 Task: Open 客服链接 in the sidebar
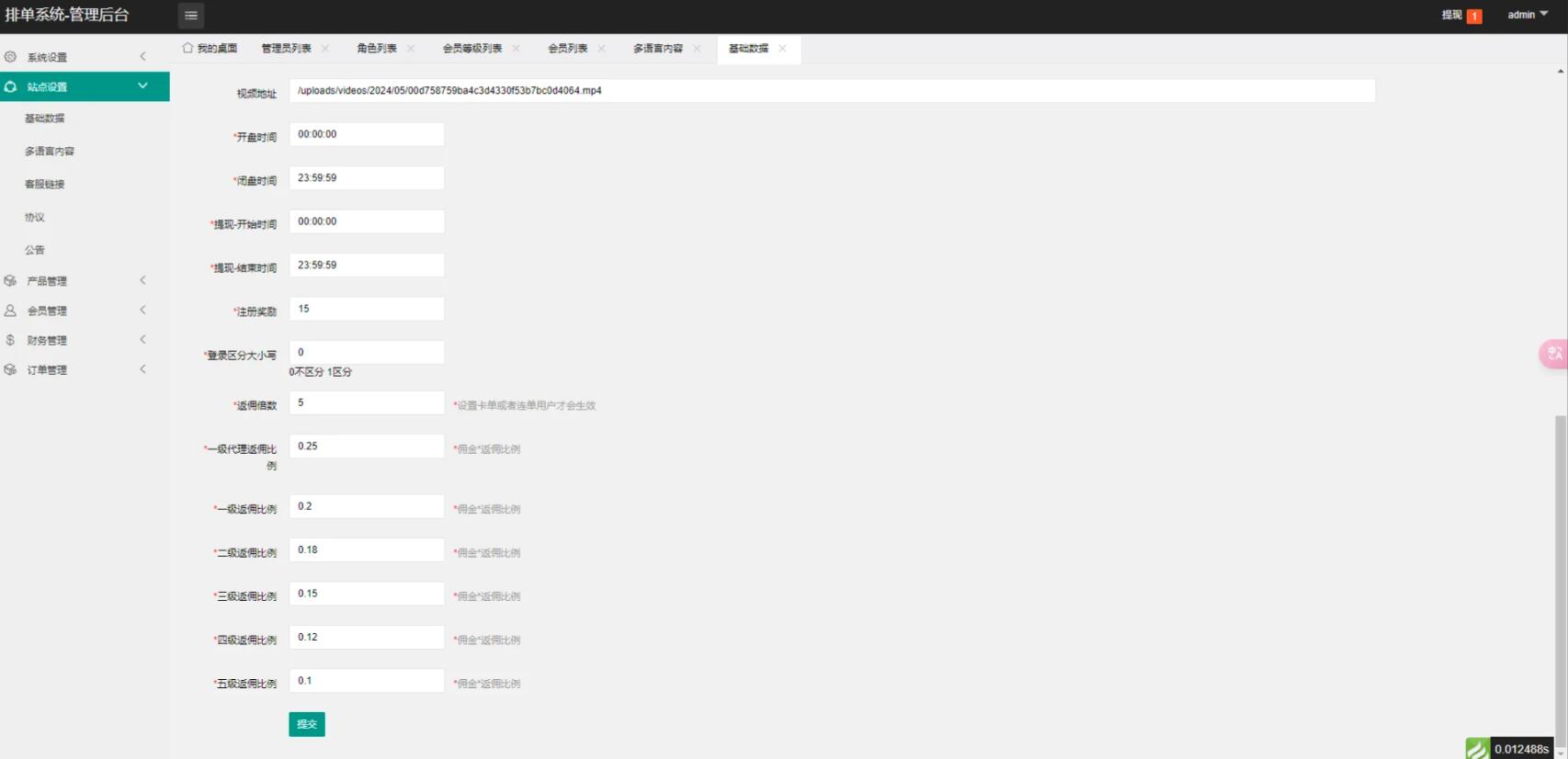click(x=45, y=185)
